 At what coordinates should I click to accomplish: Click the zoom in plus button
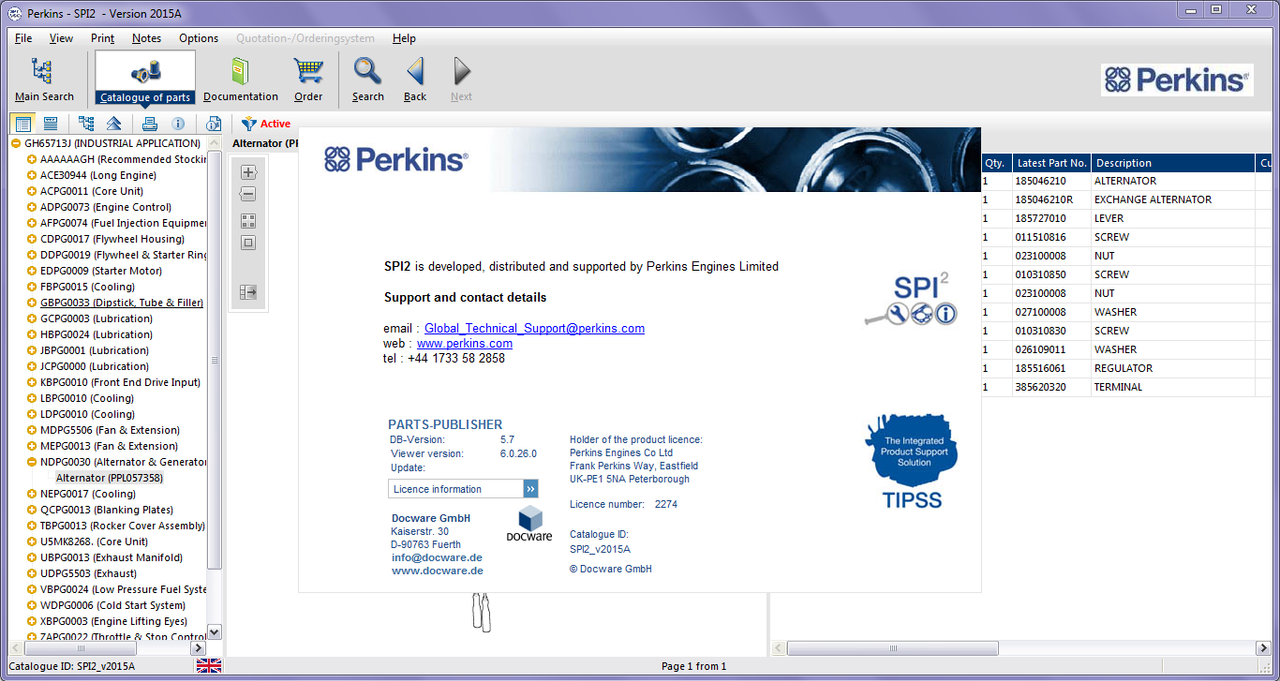tap(249, 172)
